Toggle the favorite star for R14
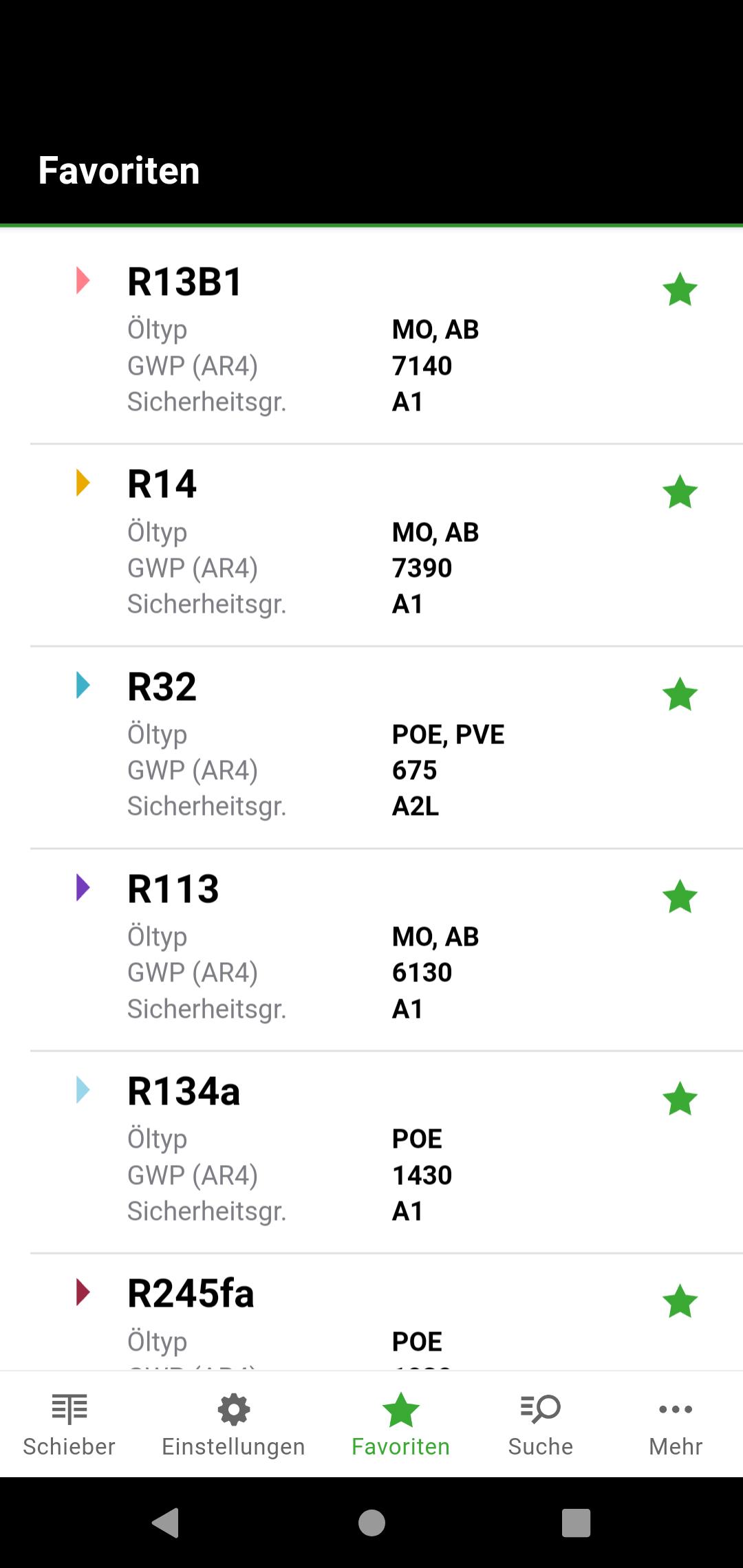 [x=680, y=492]
